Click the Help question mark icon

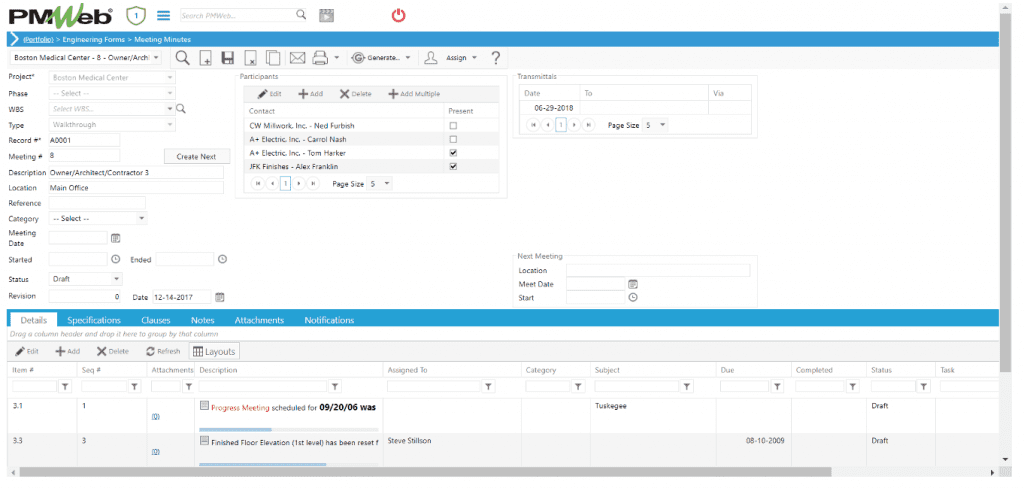point(495,58)
